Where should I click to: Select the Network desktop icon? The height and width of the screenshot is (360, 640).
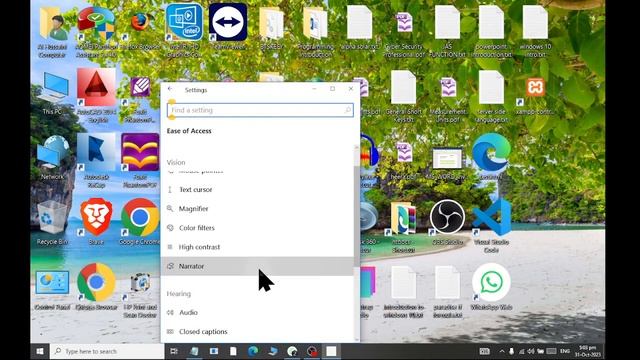tap(52, 158)
